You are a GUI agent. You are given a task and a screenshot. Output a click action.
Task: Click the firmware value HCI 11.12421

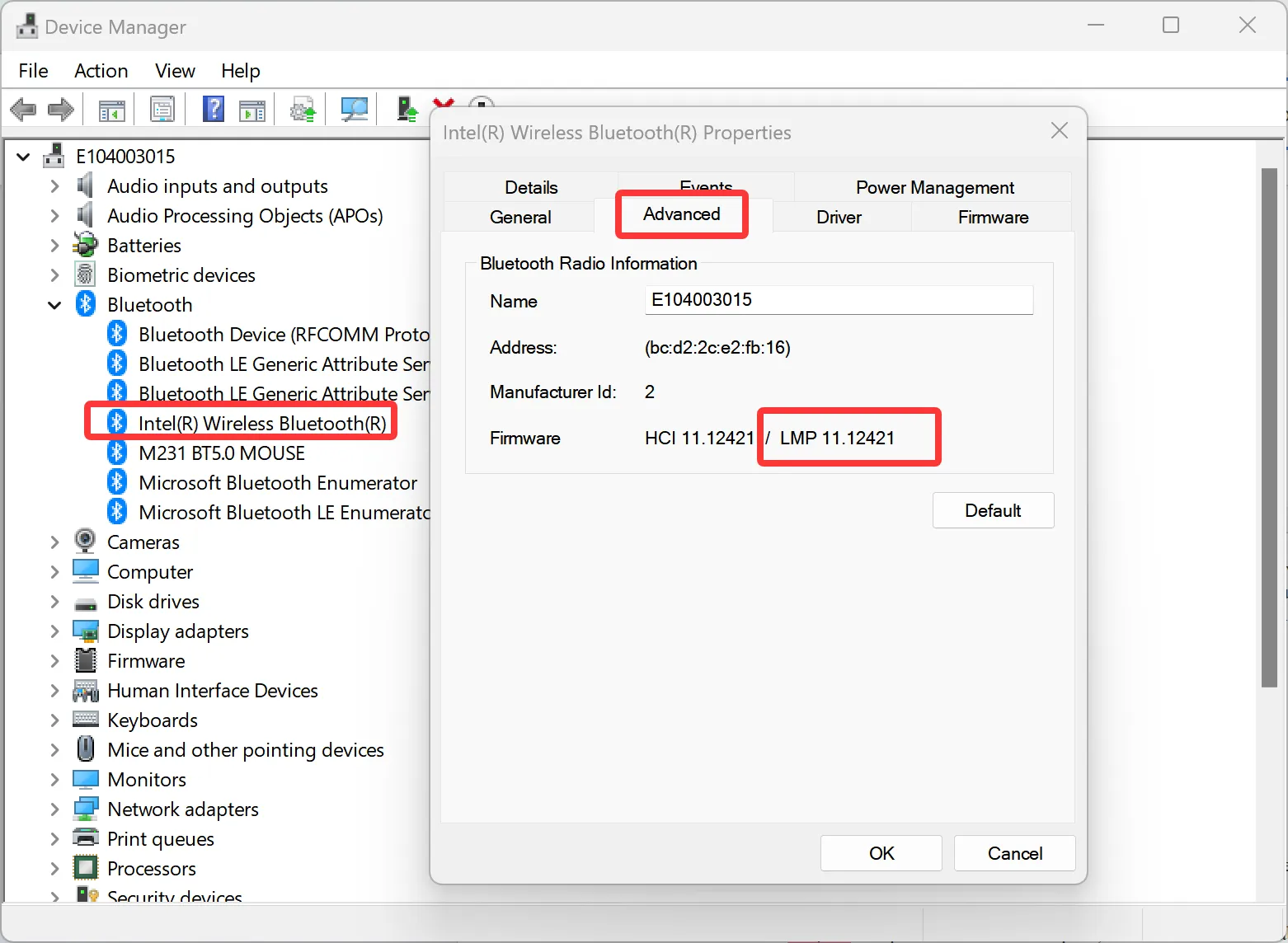[699, 438]
